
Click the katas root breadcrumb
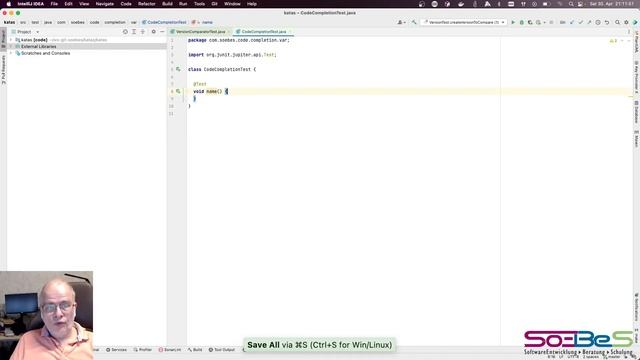(9, 22)
